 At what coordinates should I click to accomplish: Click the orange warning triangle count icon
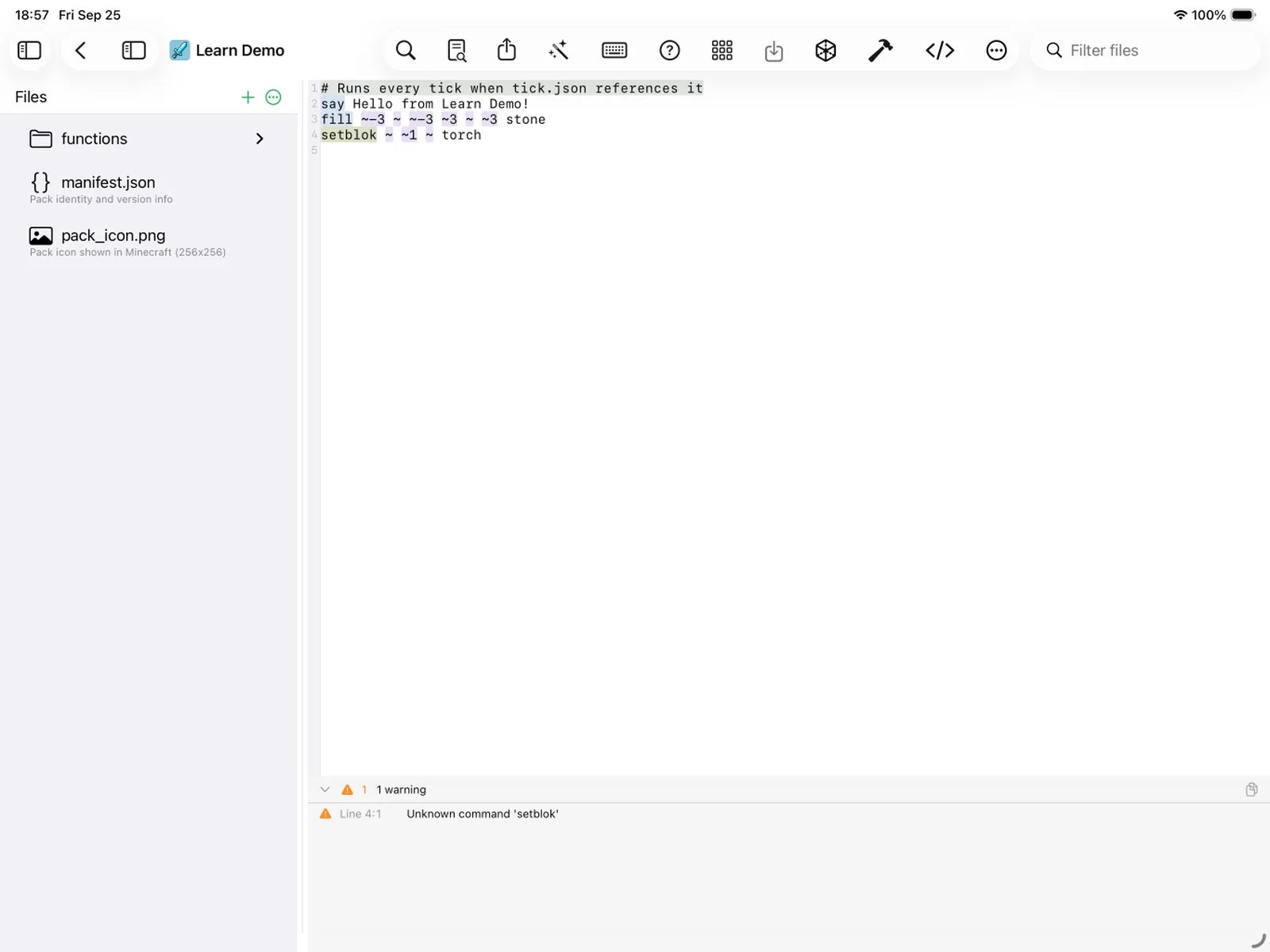tap(347, 789)
